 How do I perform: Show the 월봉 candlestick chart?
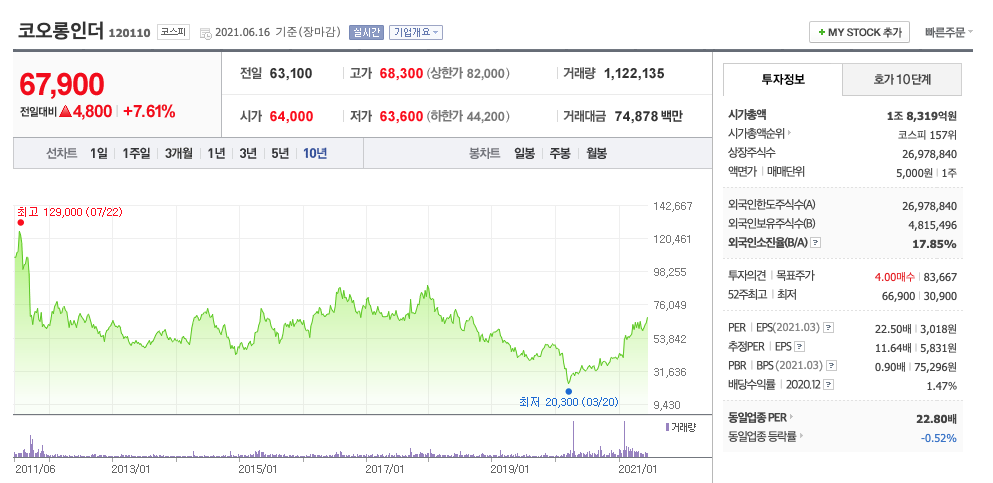click(597, 153)
